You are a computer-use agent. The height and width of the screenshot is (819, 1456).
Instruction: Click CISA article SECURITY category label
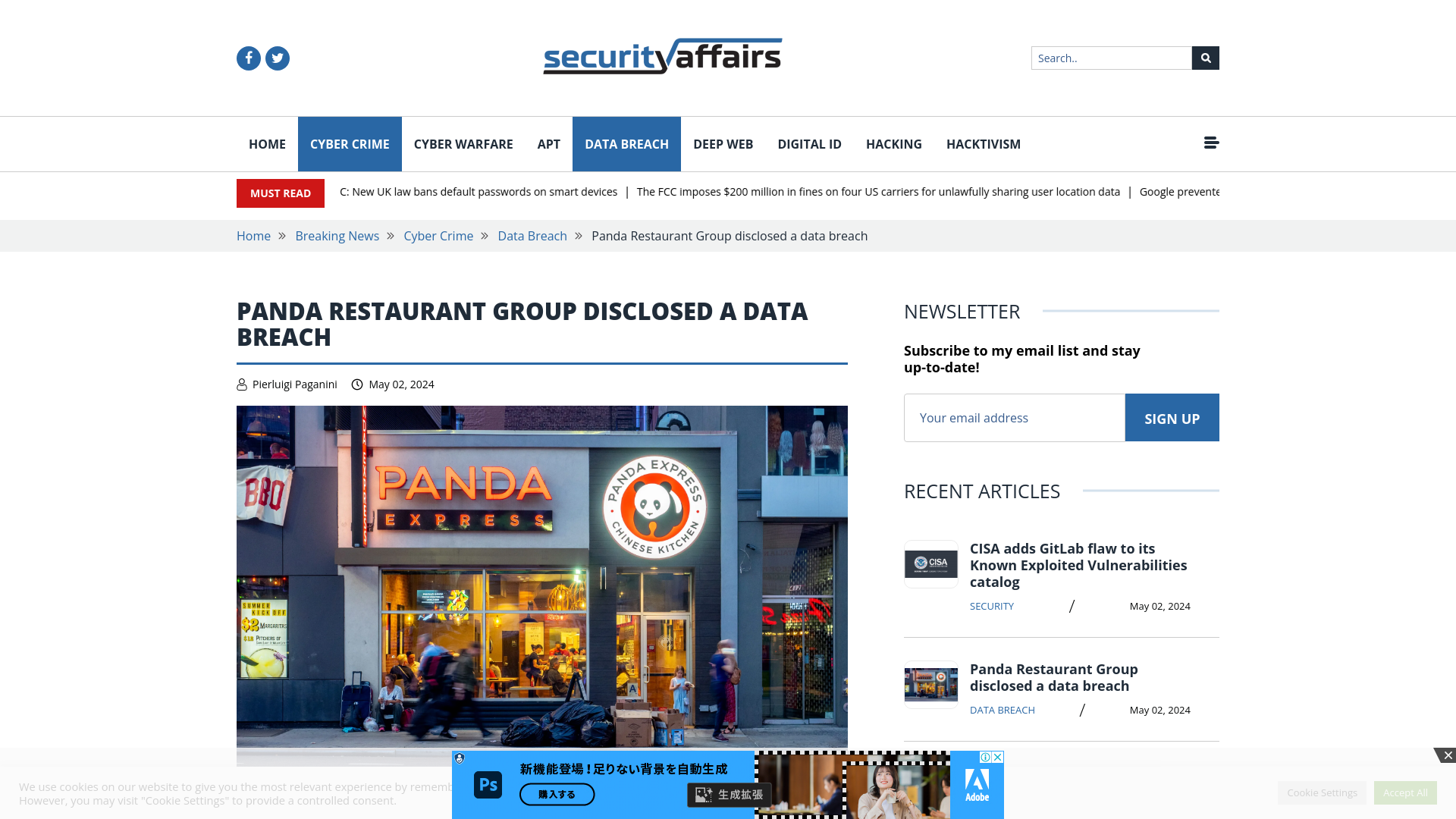(x=991, y=605)
